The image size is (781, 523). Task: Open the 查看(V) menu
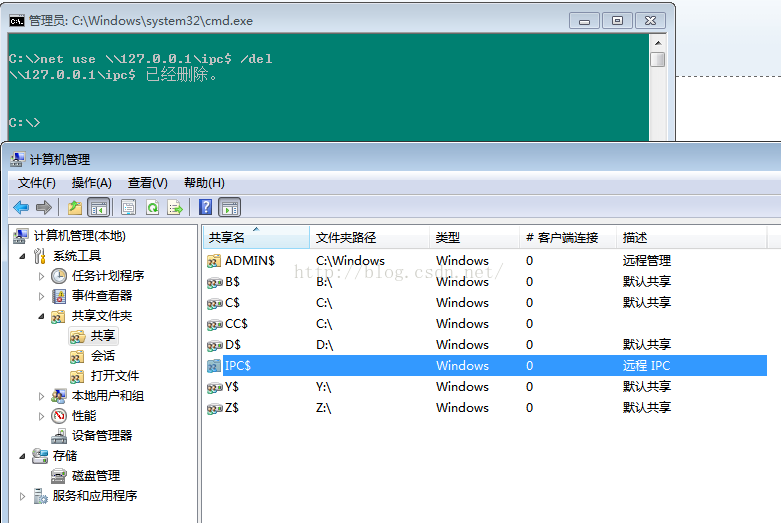pyautogui.click(x=147, y=183)
